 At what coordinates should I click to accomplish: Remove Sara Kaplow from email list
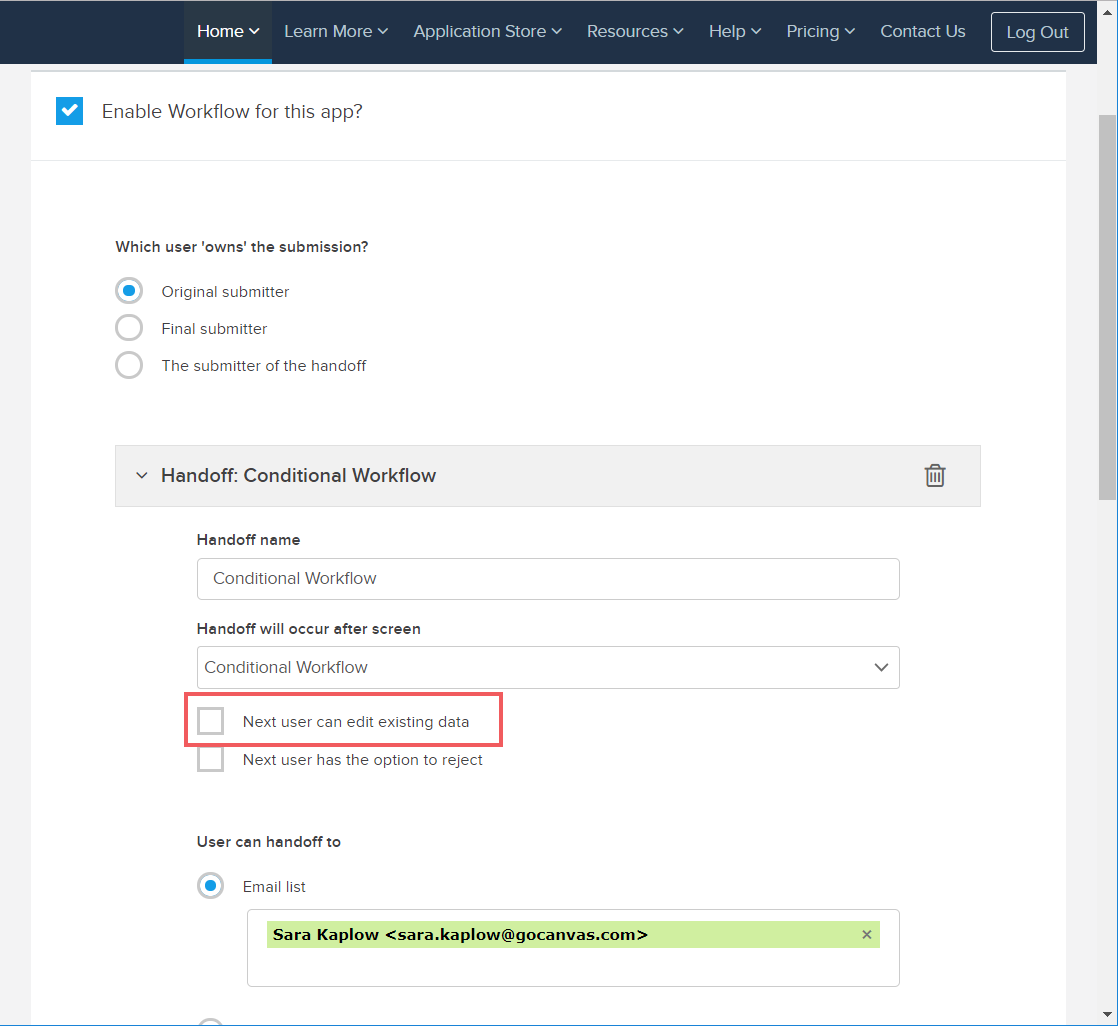point(866,935)
